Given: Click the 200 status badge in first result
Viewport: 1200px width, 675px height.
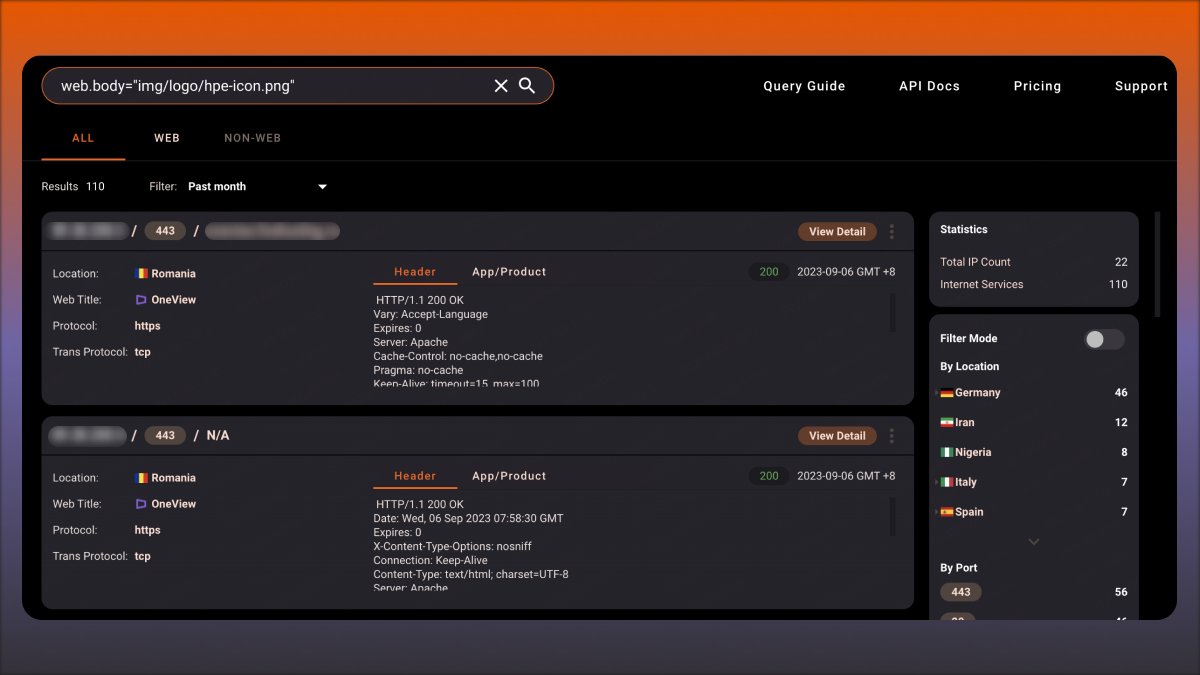Looking at the screenshot, I should [x=768, y=272].
